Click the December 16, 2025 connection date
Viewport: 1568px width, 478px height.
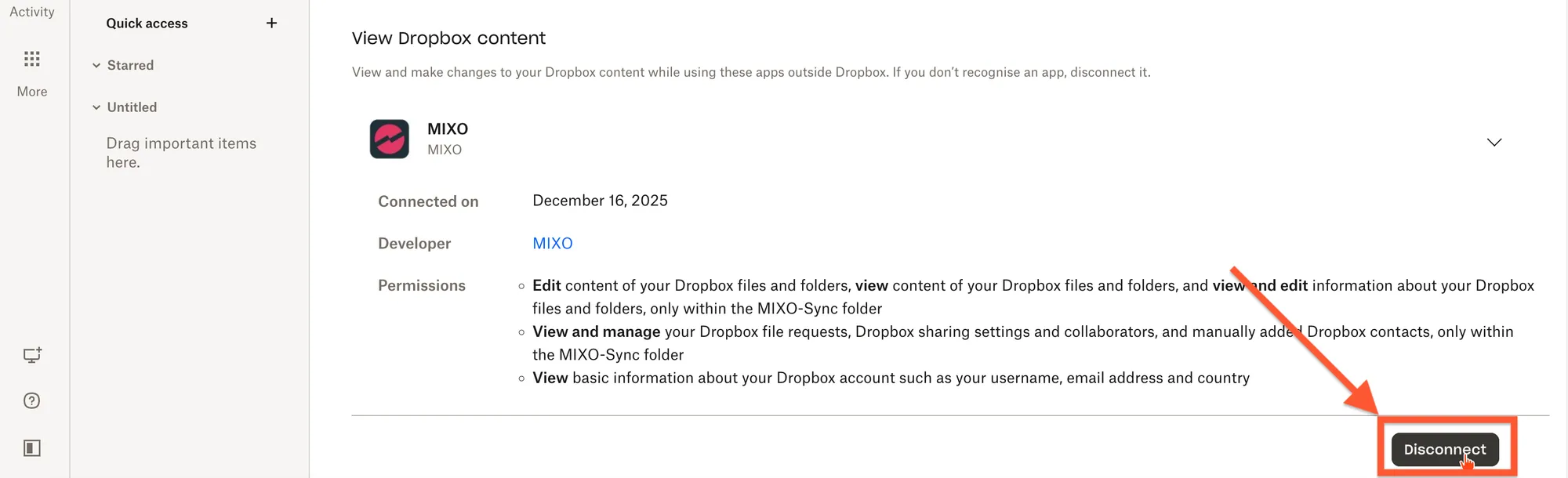600,201
